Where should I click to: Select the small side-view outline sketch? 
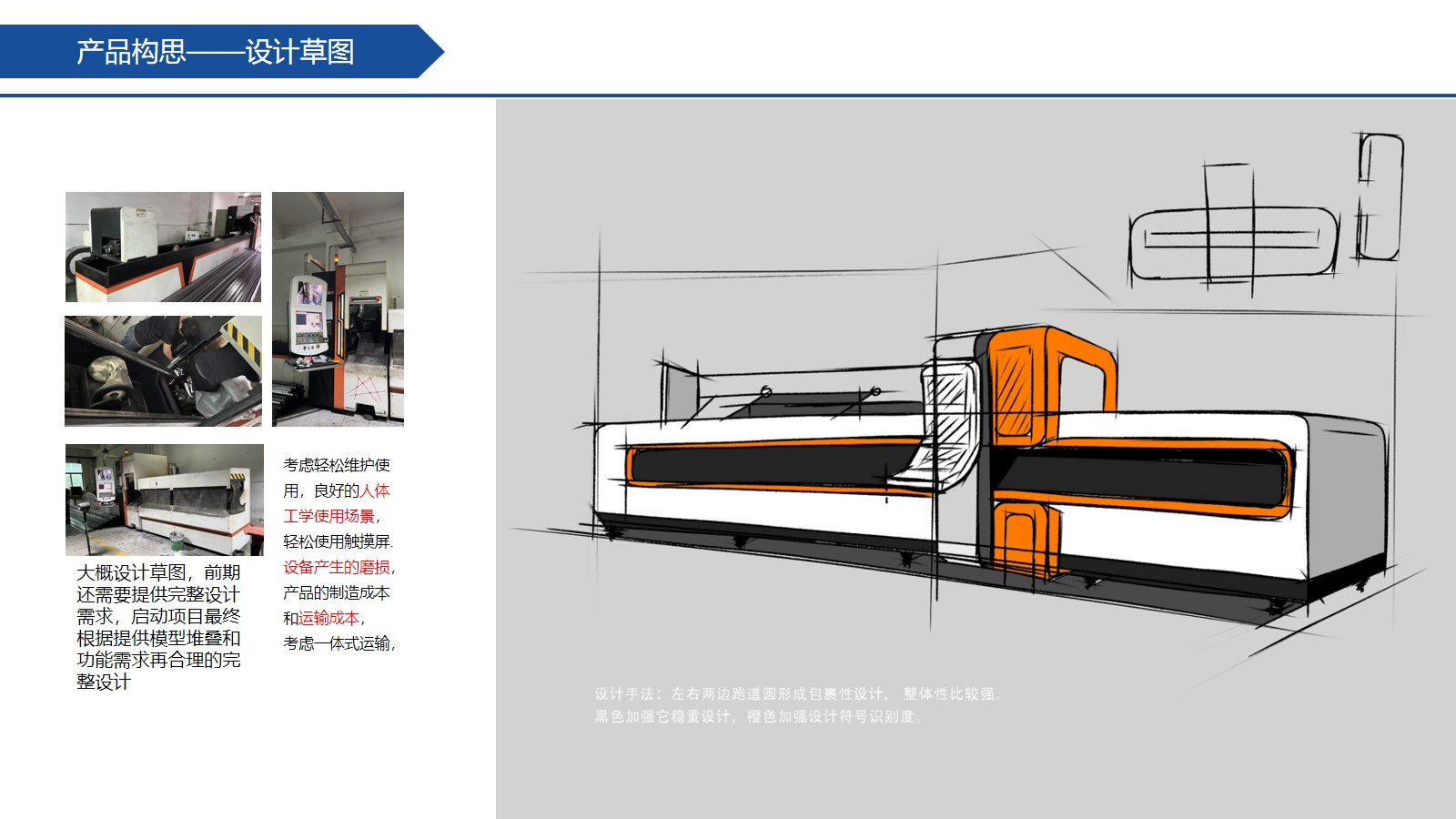pyautogui.click(x=1380, y=197)
